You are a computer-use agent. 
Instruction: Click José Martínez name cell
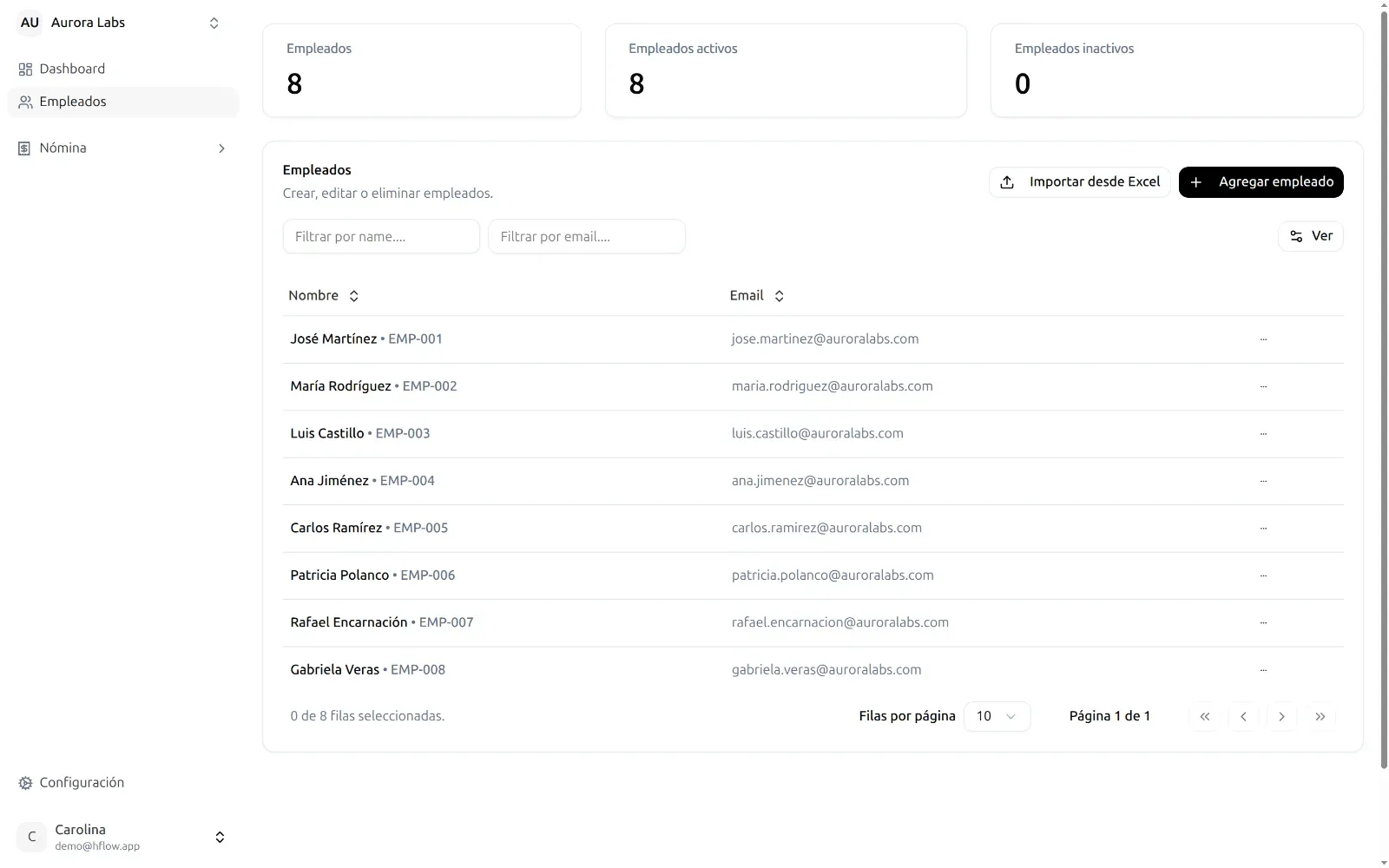click(x=366, y=339)
